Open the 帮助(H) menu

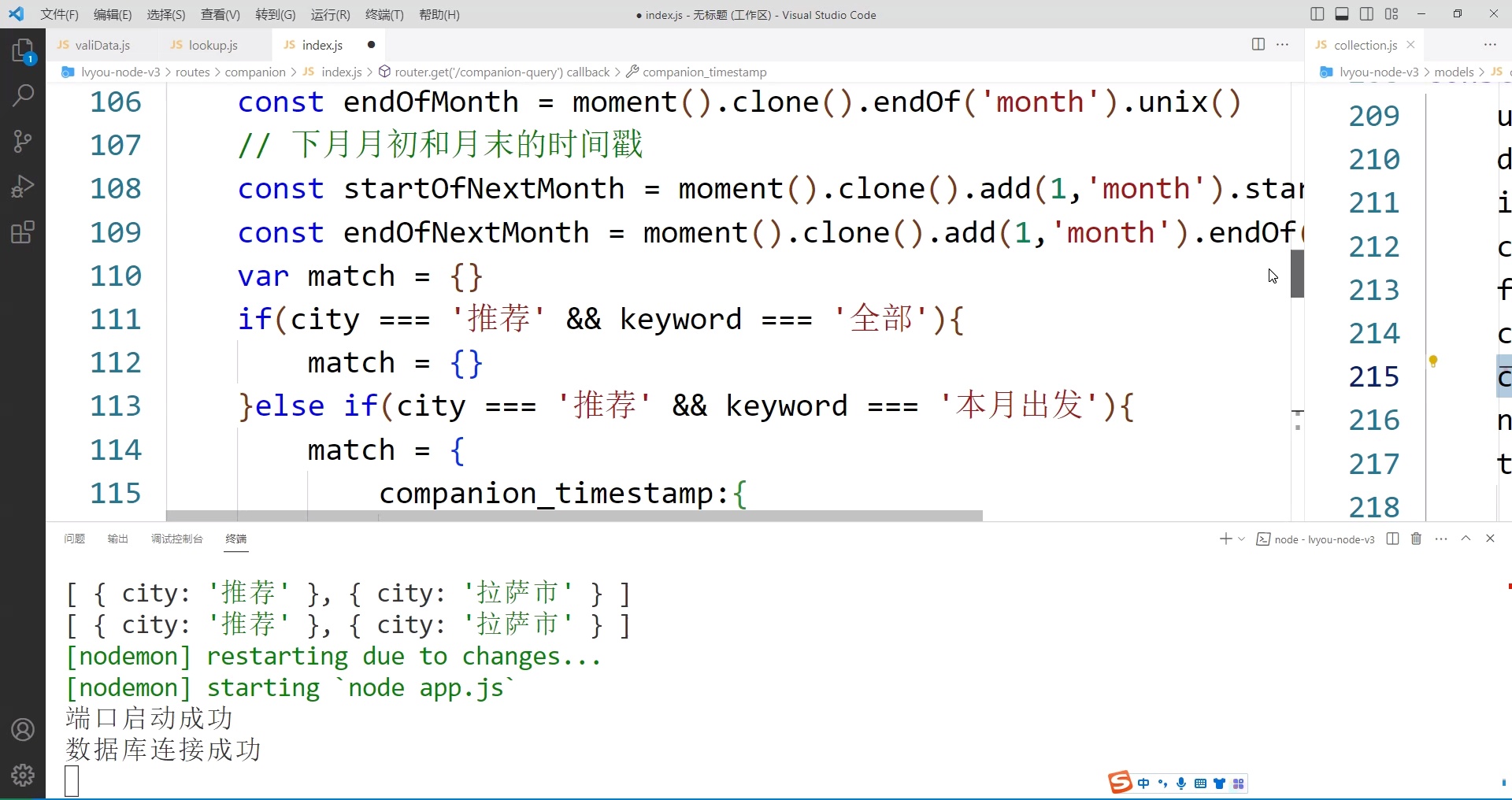(x=439, y=14)
